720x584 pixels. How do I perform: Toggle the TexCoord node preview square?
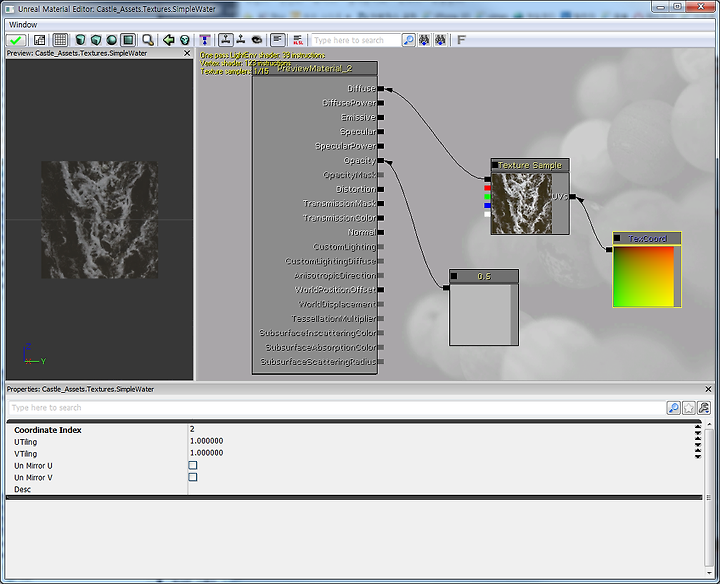[617, 238]
